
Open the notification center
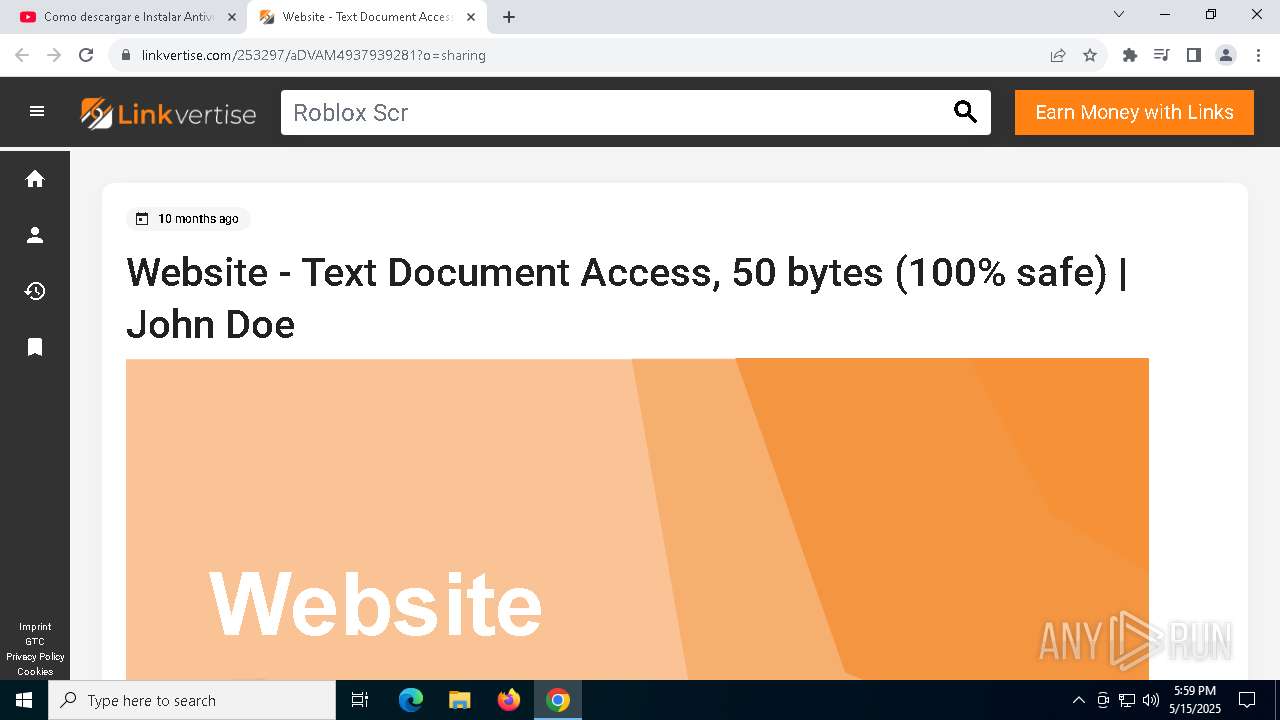pos(1247,700)
